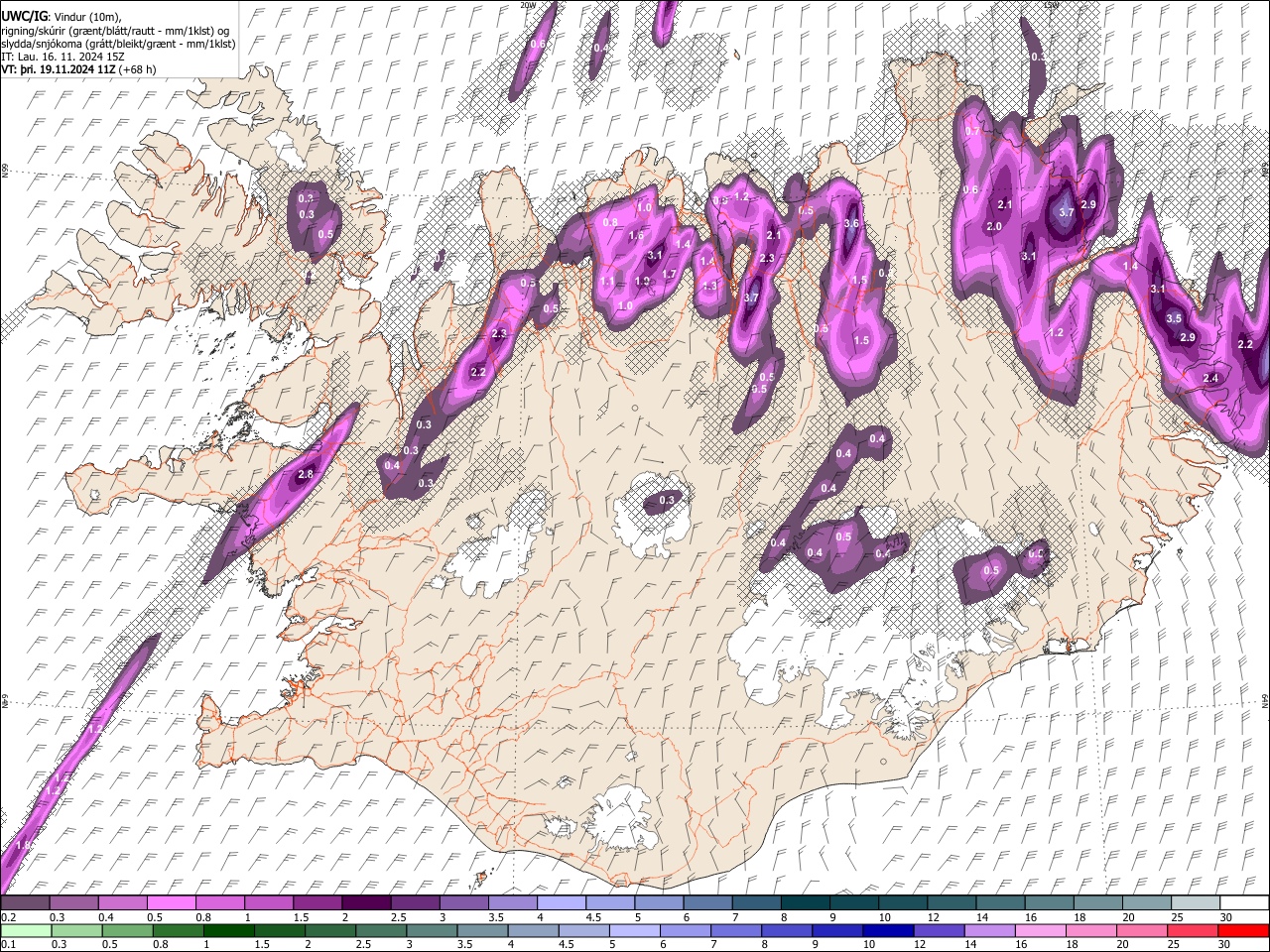The width and height of the screenshot is (1270, 952).
Task: Select the '10' label on the snow scale
Action: coord(884,917)
